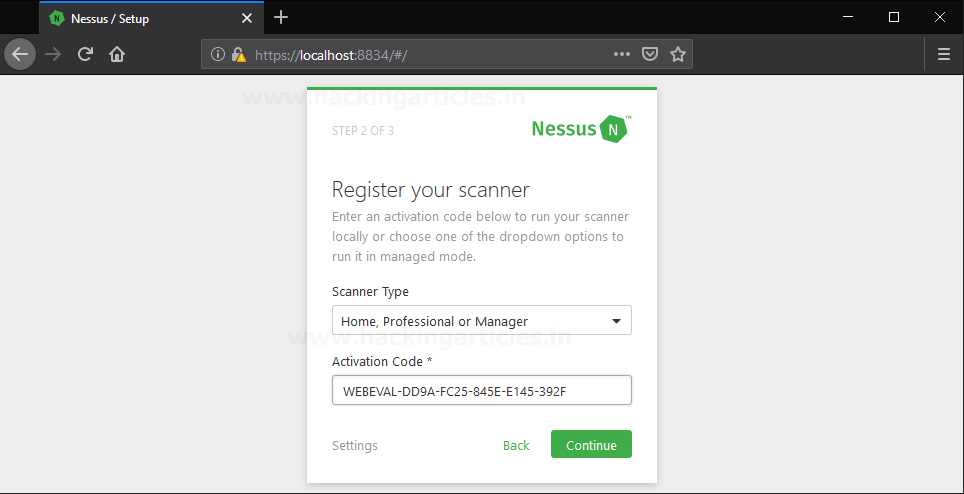This screenshot has width=964, height=494.
Task: Maximize the browser window
Action: [x=894, y=17]
